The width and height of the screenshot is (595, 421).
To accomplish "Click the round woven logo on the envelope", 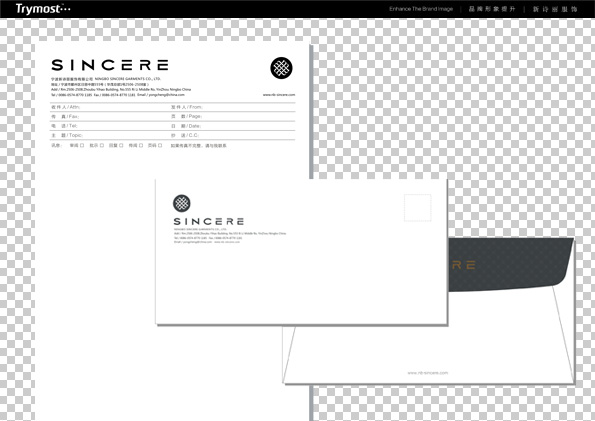I will (x=182, y=203).
